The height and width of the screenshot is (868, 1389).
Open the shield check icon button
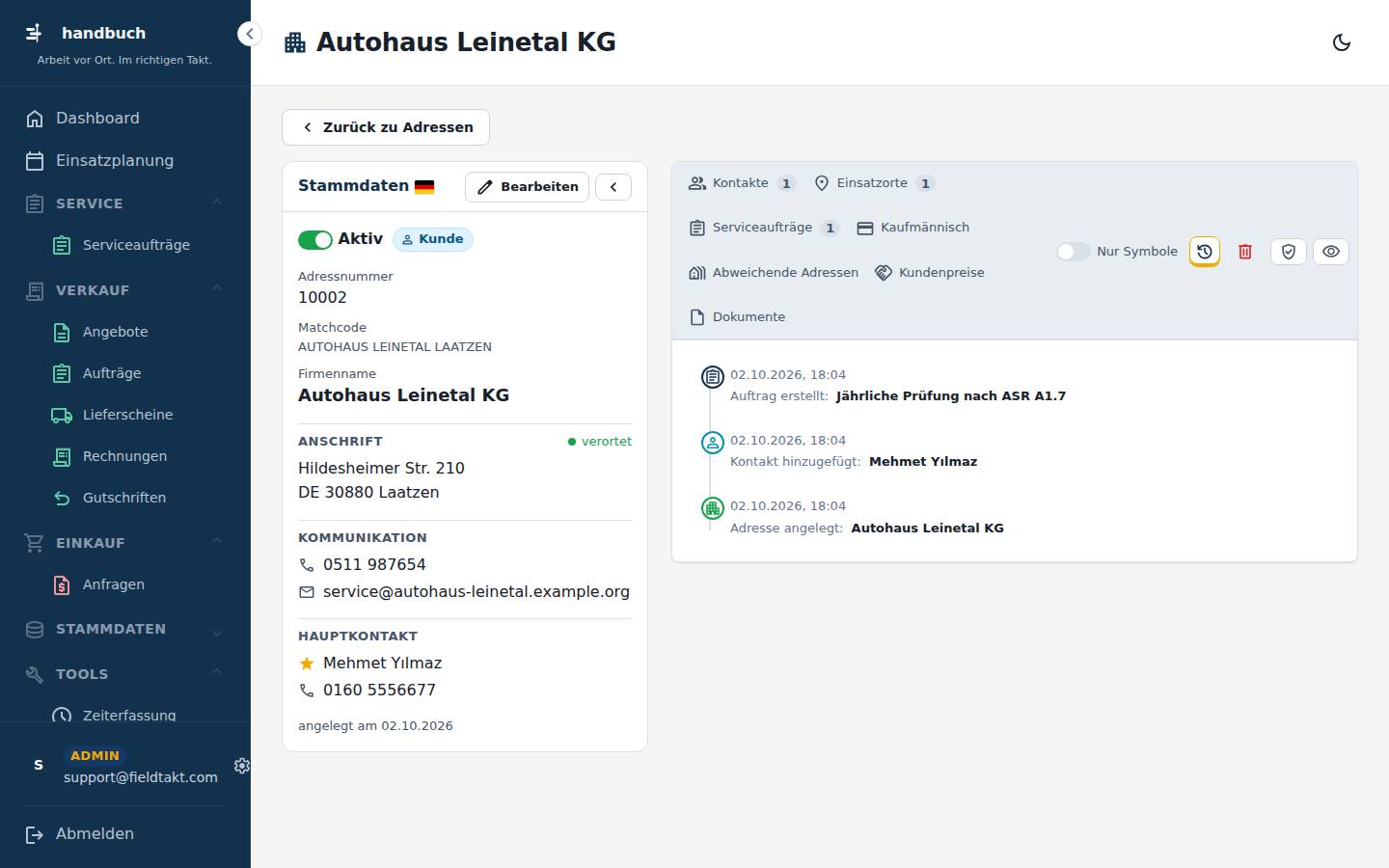click(x=1289, y=252)
